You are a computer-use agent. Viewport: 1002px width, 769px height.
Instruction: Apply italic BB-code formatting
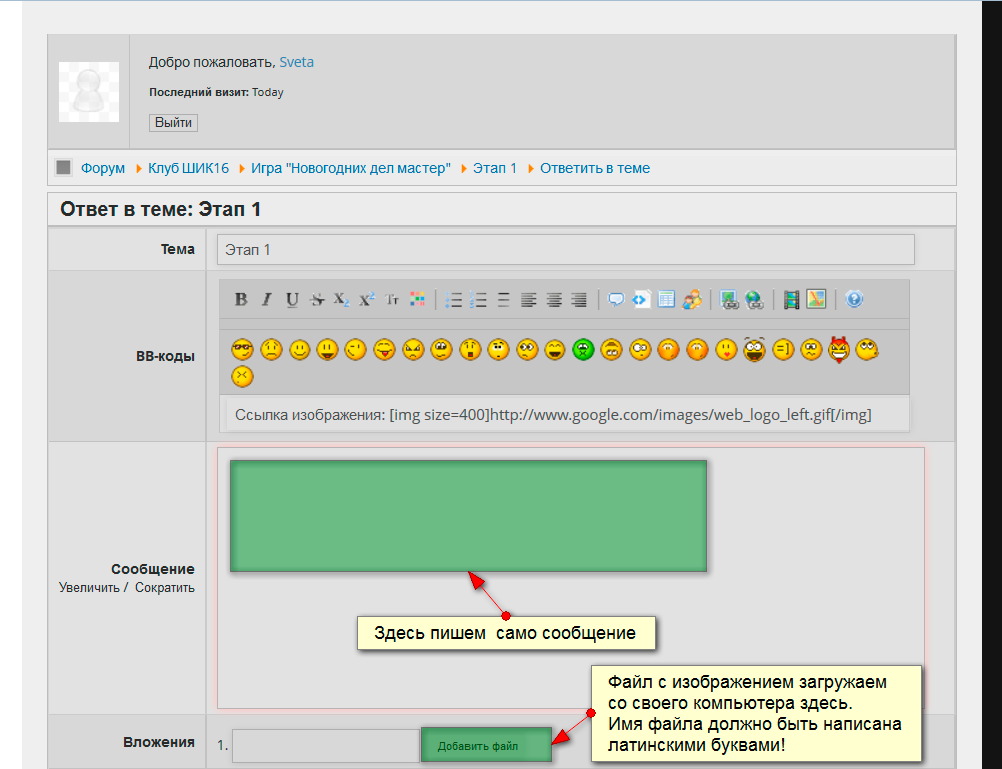[x=267, y=299]
